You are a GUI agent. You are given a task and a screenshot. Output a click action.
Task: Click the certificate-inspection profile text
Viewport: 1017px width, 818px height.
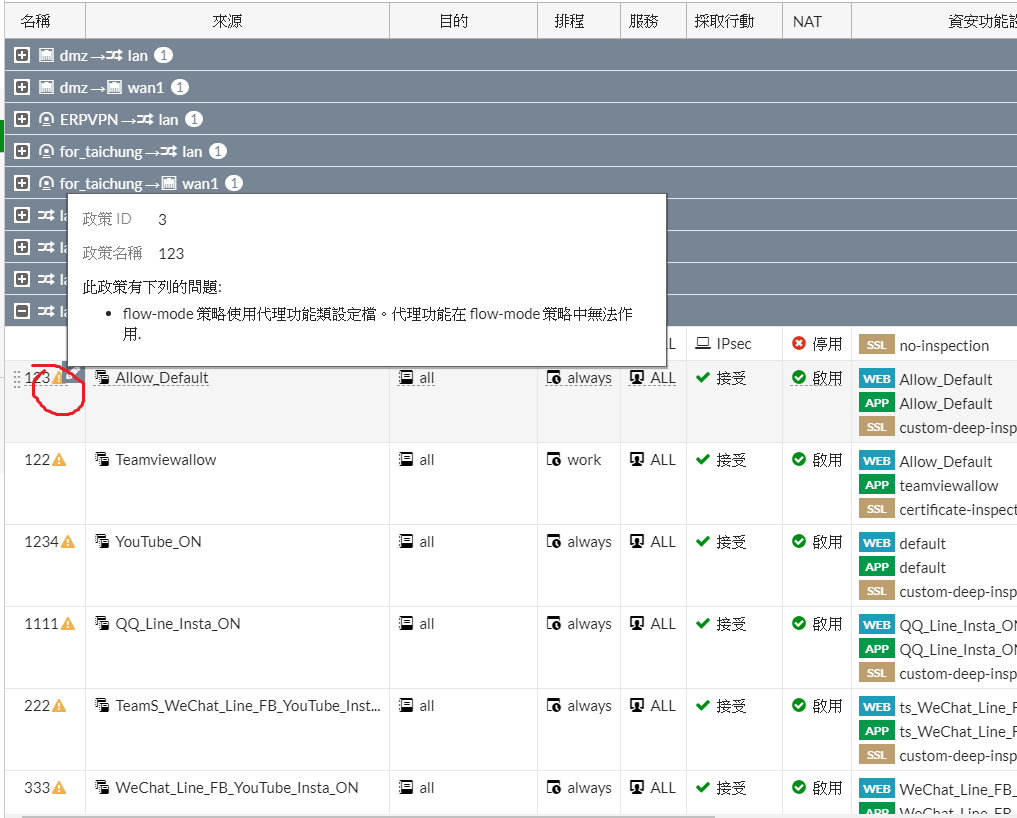tap(958, 510)
